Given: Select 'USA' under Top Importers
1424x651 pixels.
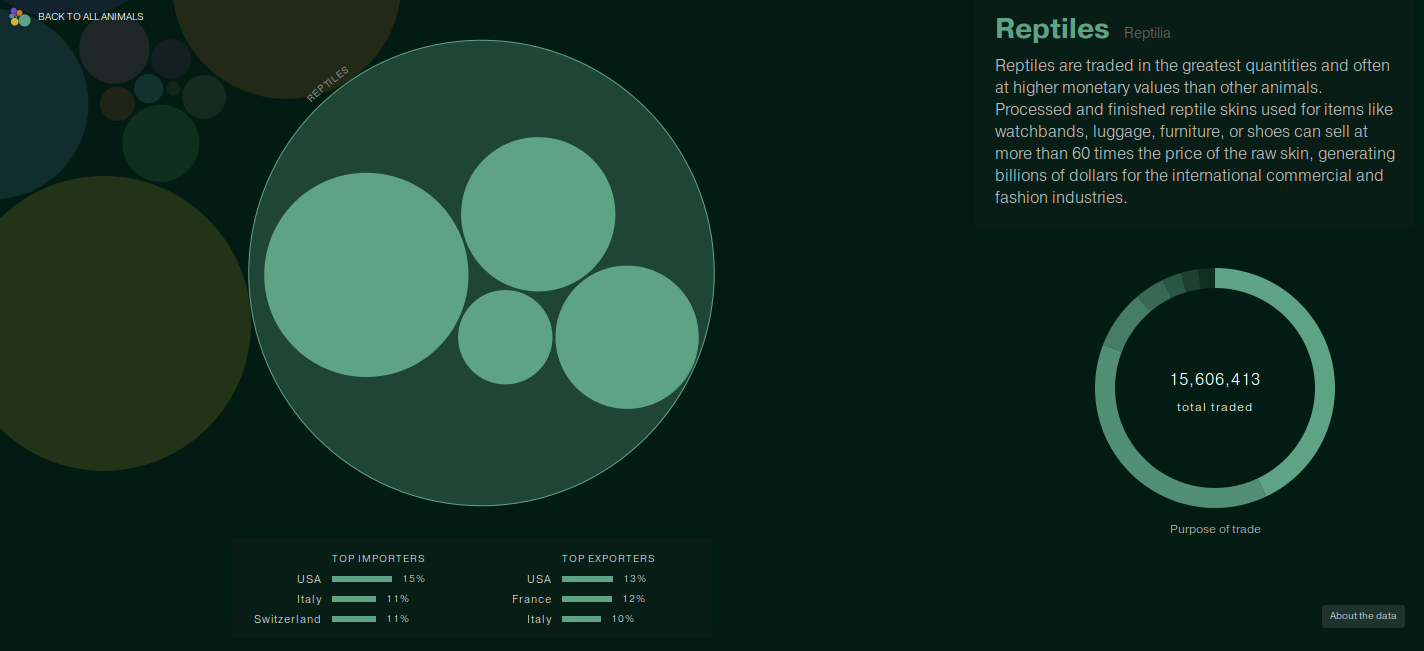Looking at the screenshot, I should pyautogui.click(x=309, y=579).
